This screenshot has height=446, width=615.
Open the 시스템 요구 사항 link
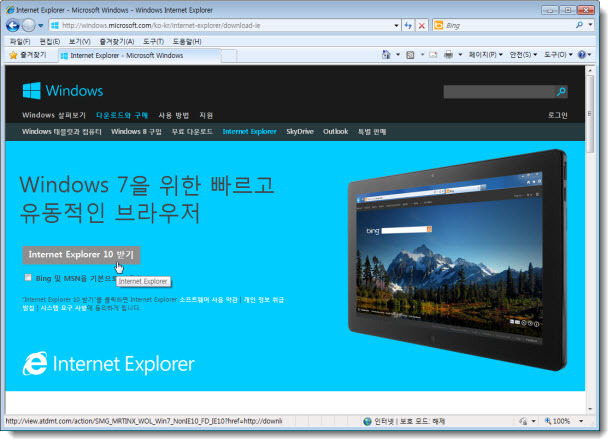pos(64,308)
